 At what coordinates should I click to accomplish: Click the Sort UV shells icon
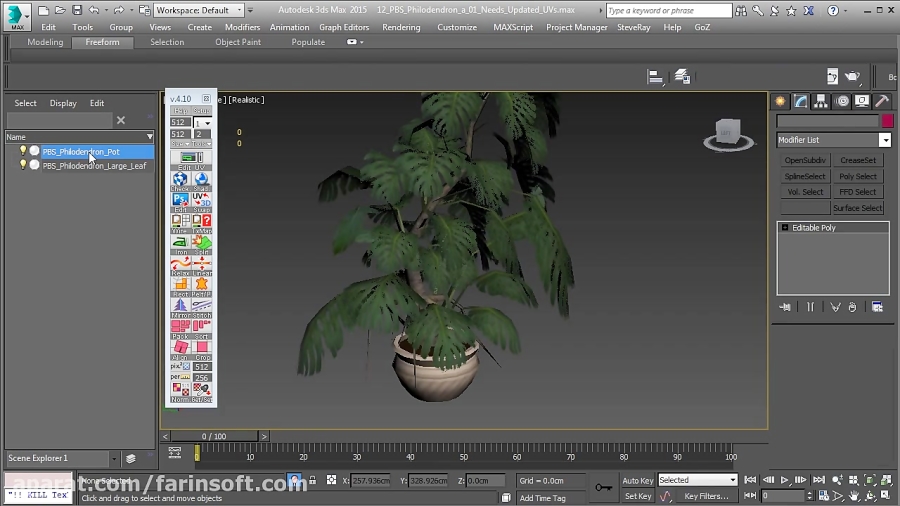pos(201,329)
